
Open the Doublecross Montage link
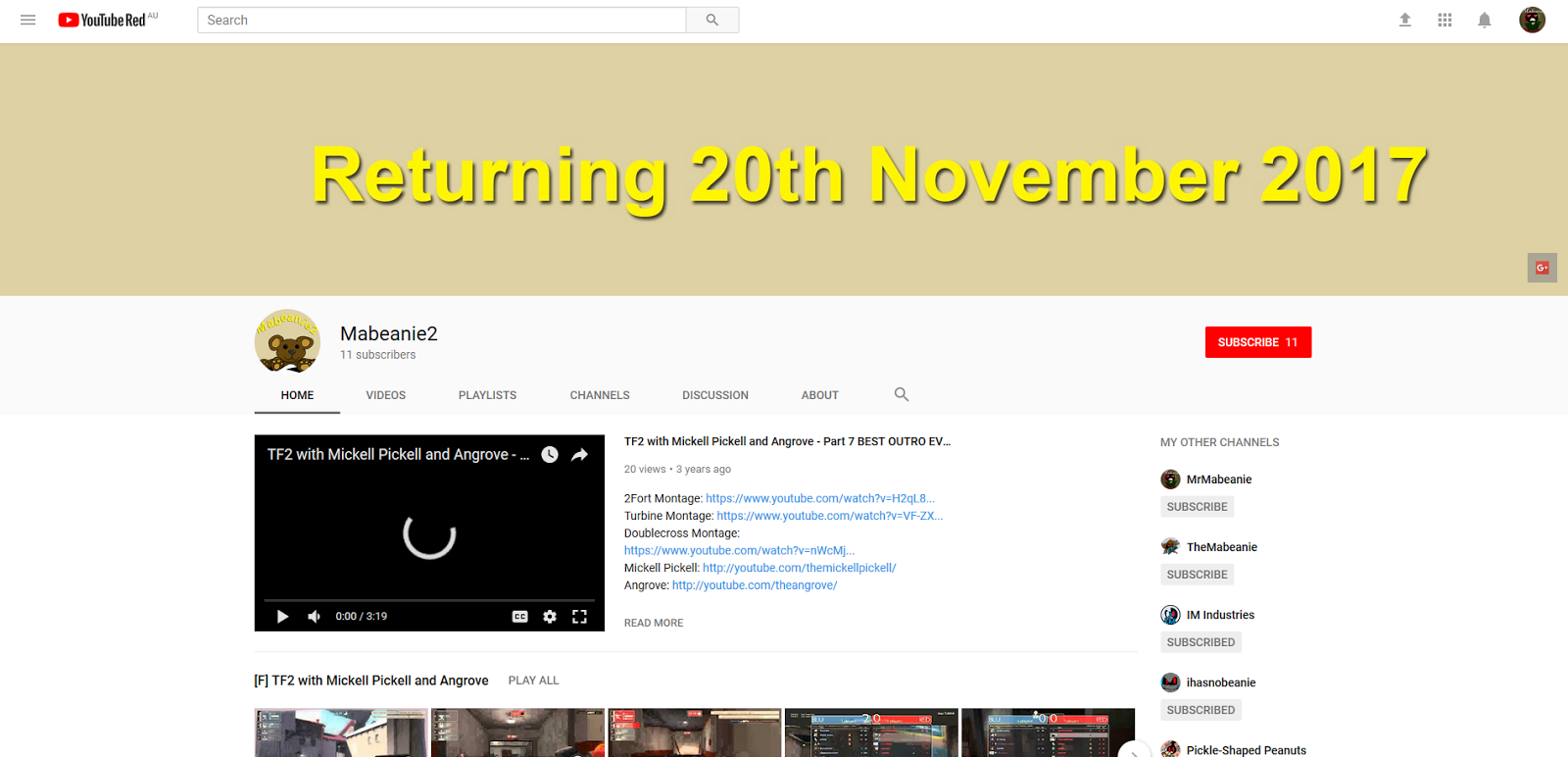(739, 550)
